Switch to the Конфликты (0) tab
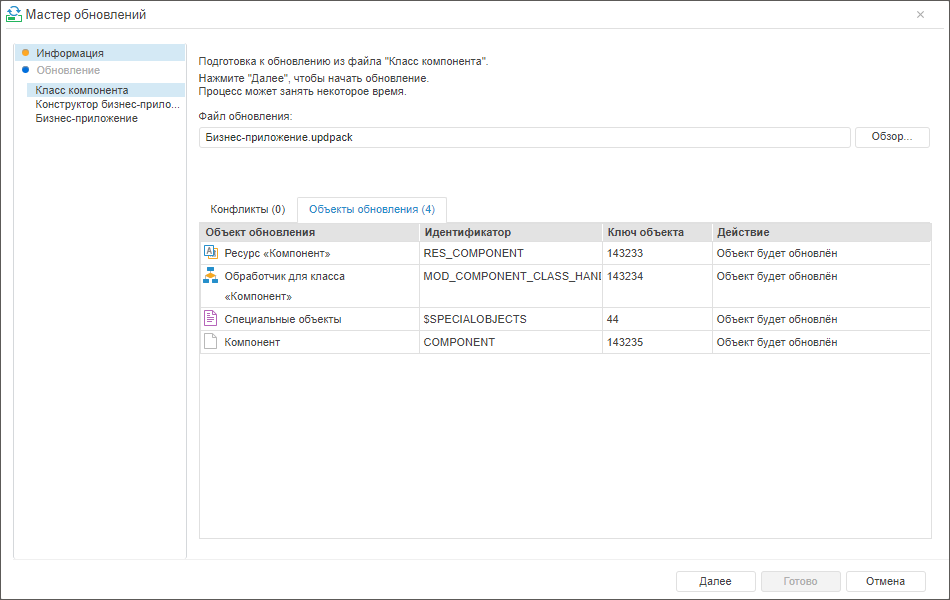This screenshot has height=600, width=950. (247, 210)
